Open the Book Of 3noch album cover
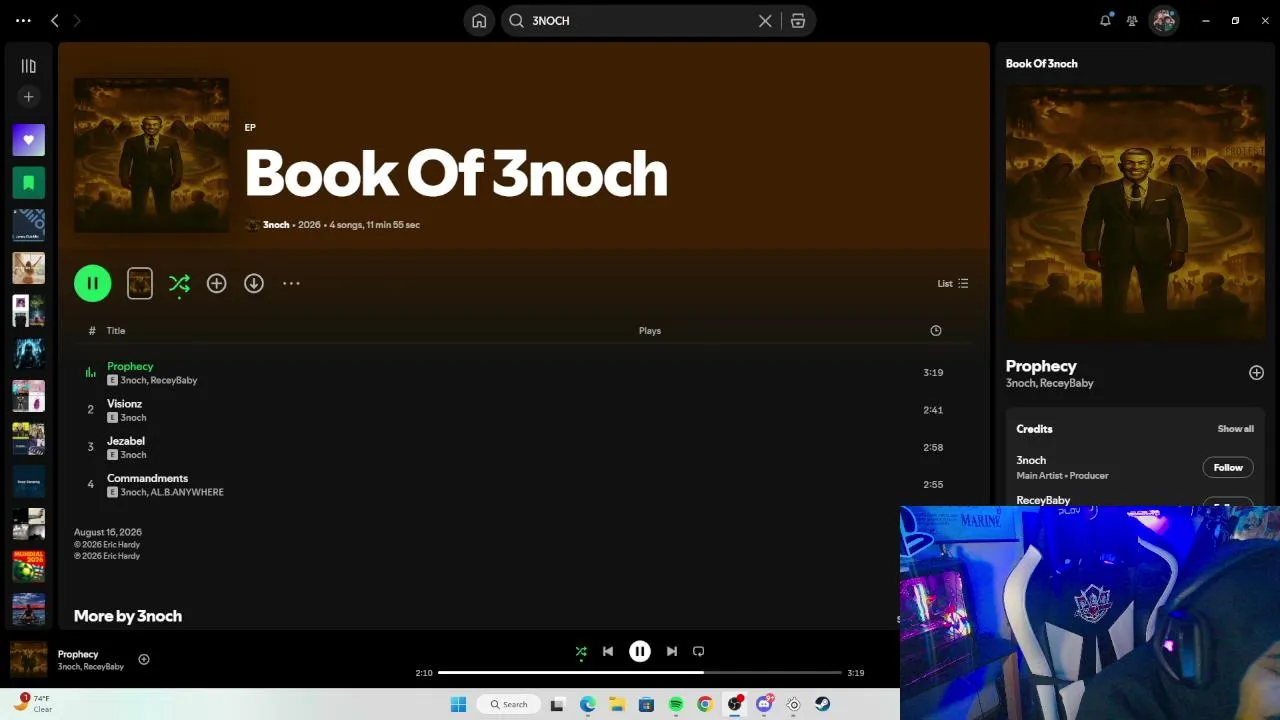The height and width of the screenshot is (720, 1280). coord(151,155)
